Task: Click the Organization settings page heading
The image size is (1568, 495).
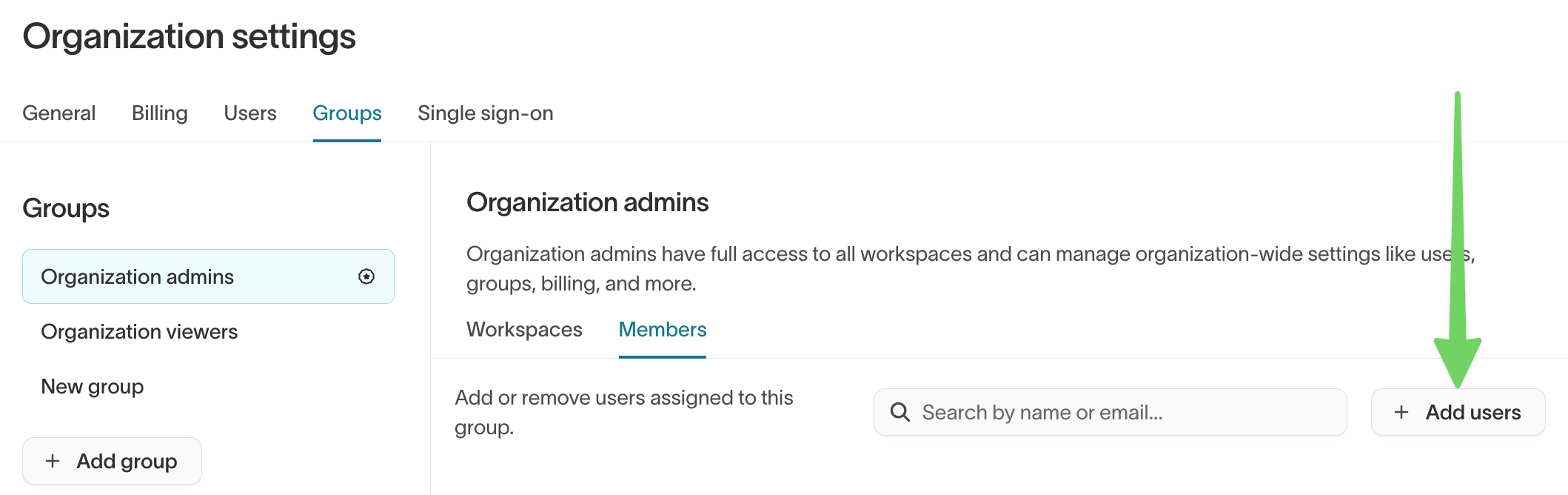Action: (x=190, y=36)
